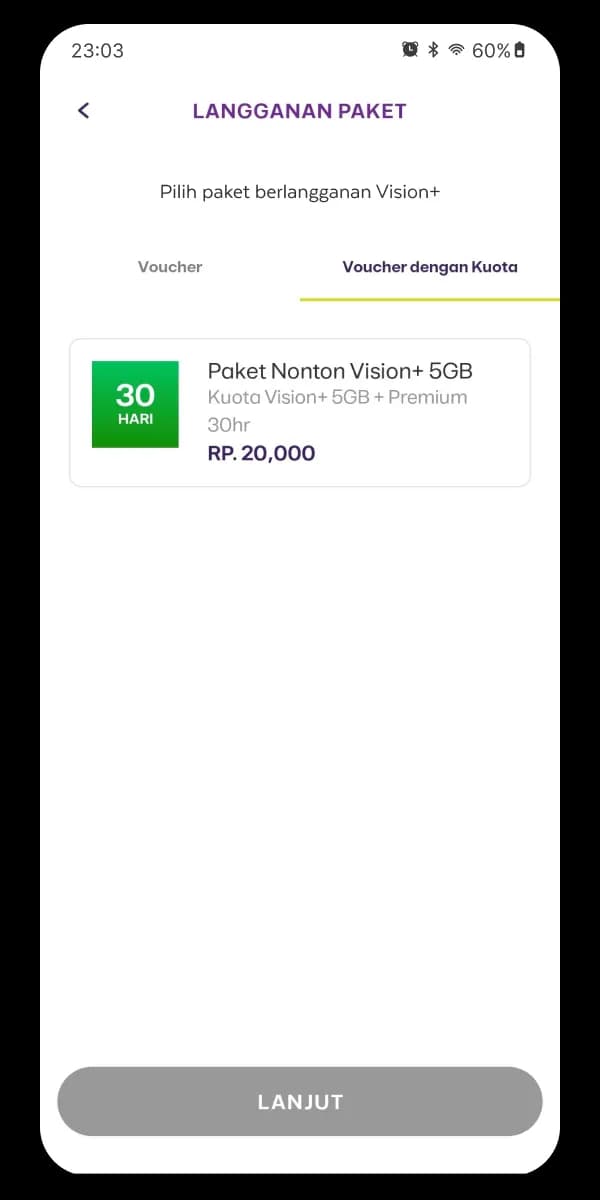
Task: Click the Paket Nonton Vision+ 5GB title
Action: coord(340,371)
